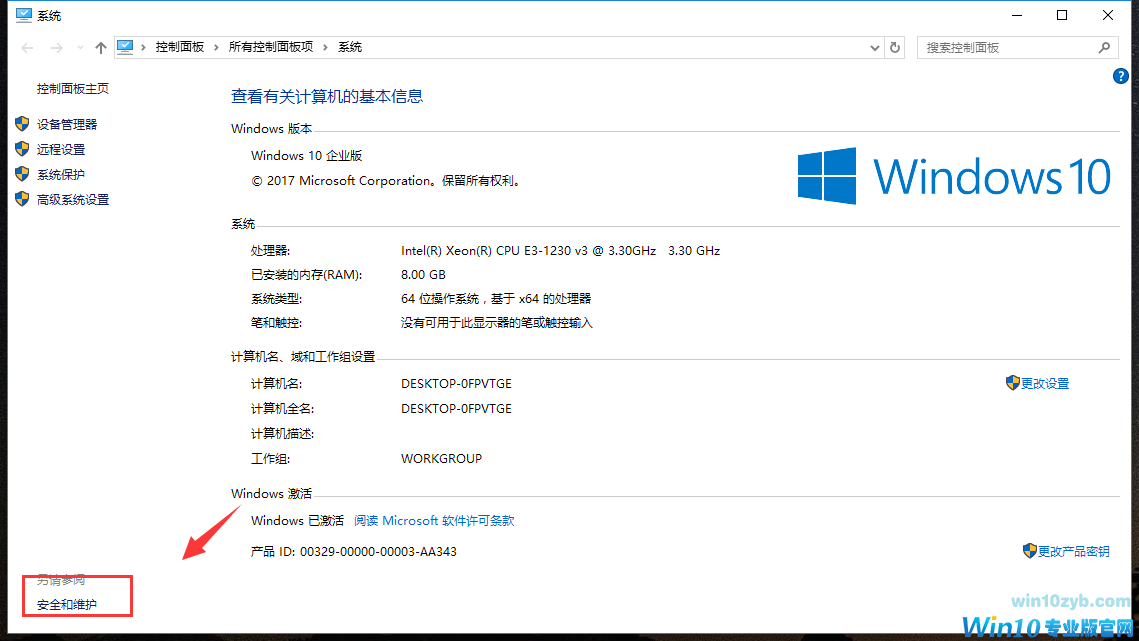The width and height of the screenshot is (1139, 641).
Task: Click the shield icon beside 更改设置
Action: [x=1013, y=382]
